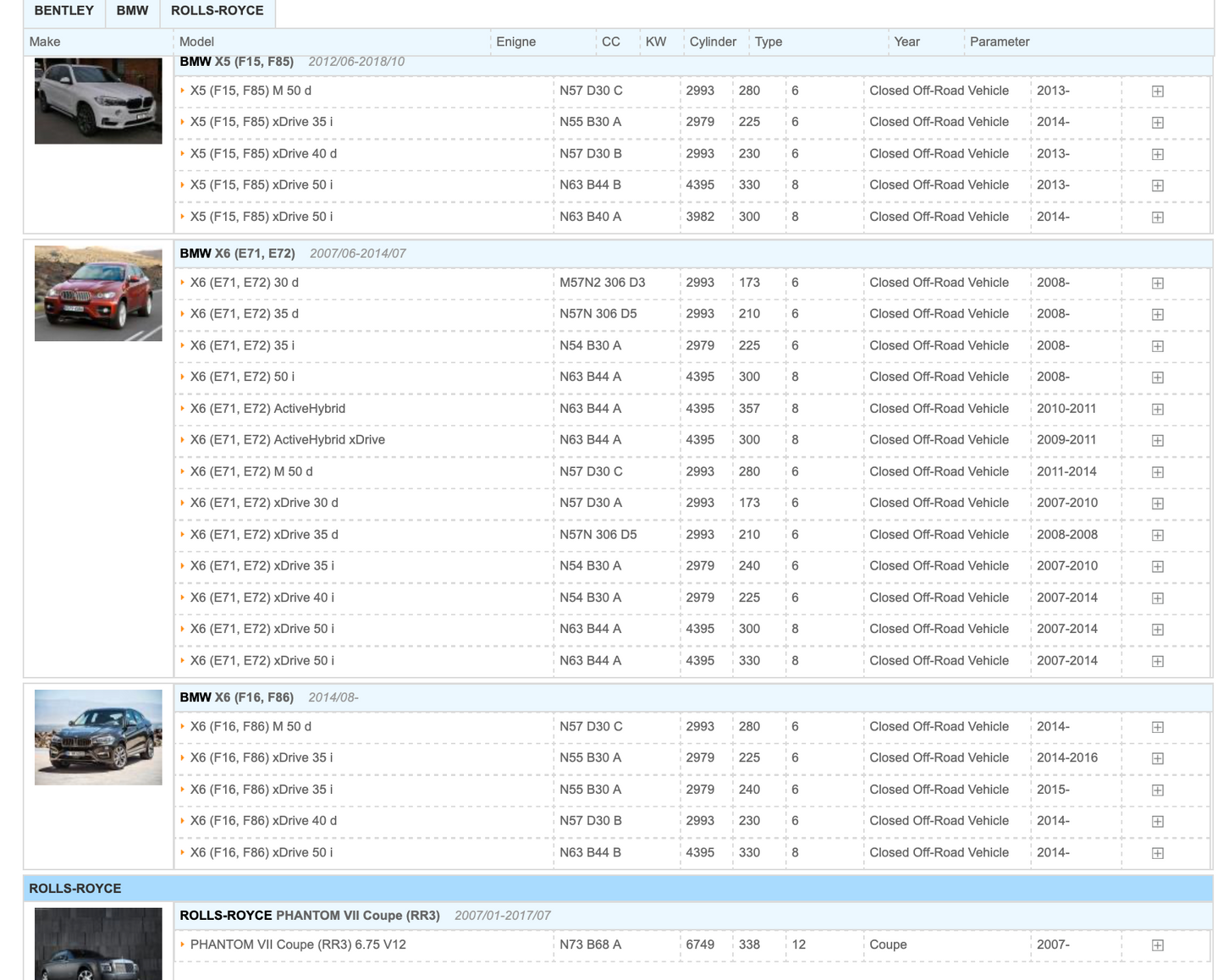Open plus icon for X6 F16 xDrive 35 i 2015-
The width and height of the screenshot is (1223, 980).
click(1157, 790)
